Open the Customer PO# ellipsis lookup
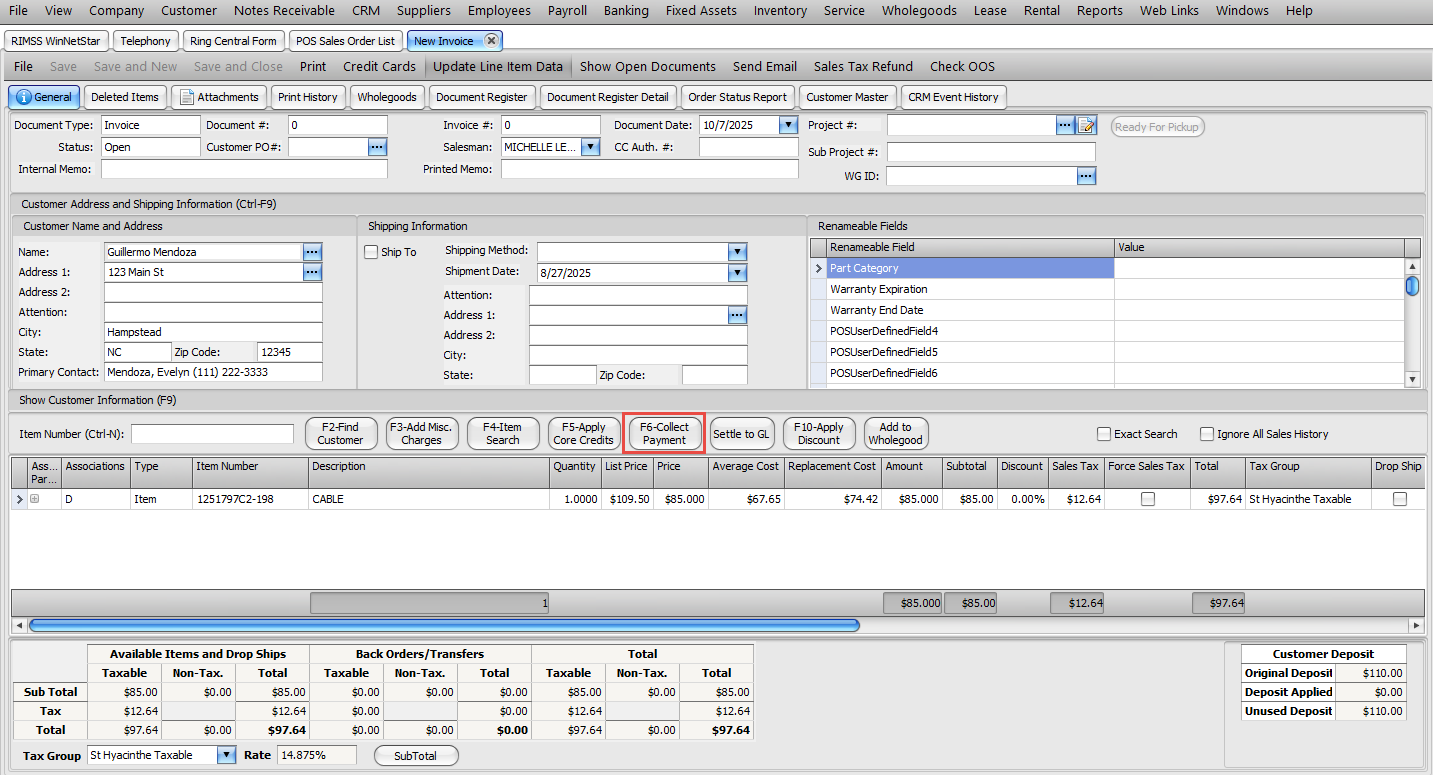Image resolution: width=1433 pixels, height=775 pixels. [x=377, y=147]
